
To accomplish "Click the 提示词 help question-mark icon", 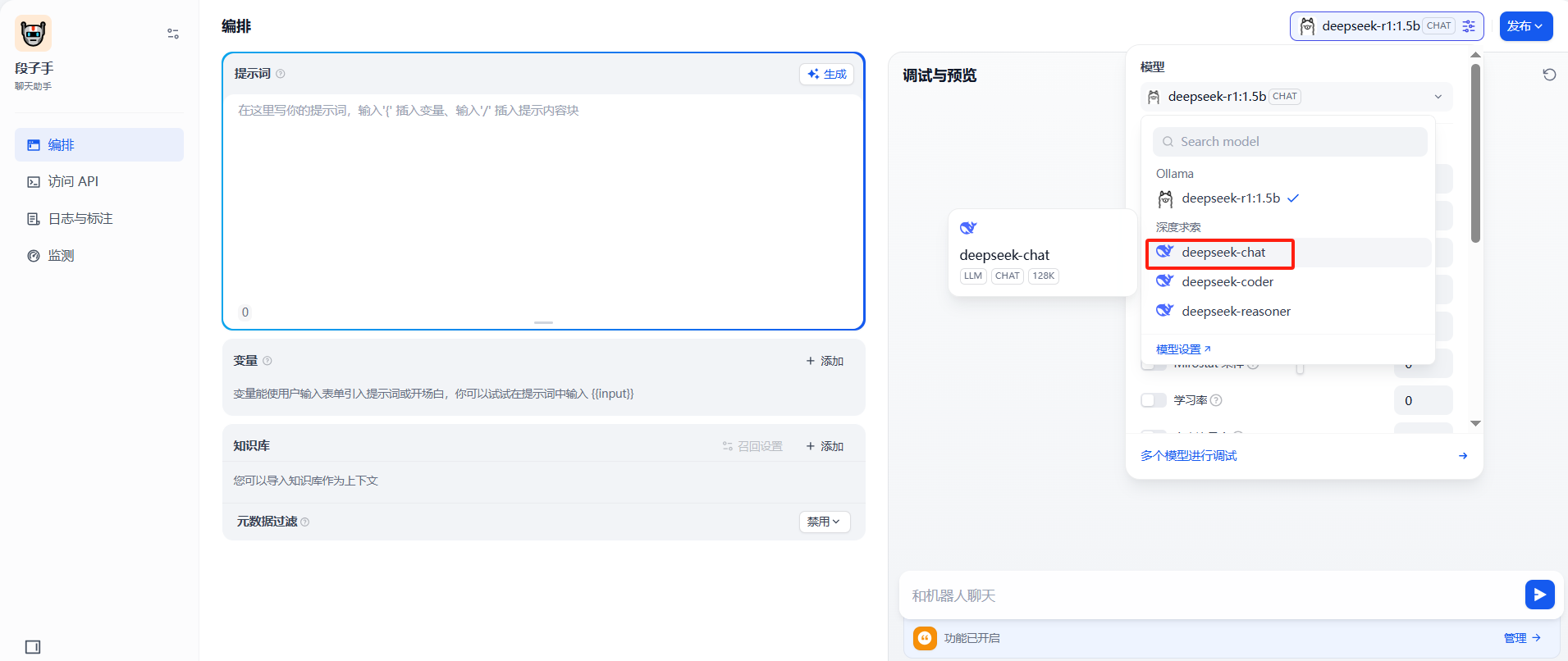I will tap(281, 74).
